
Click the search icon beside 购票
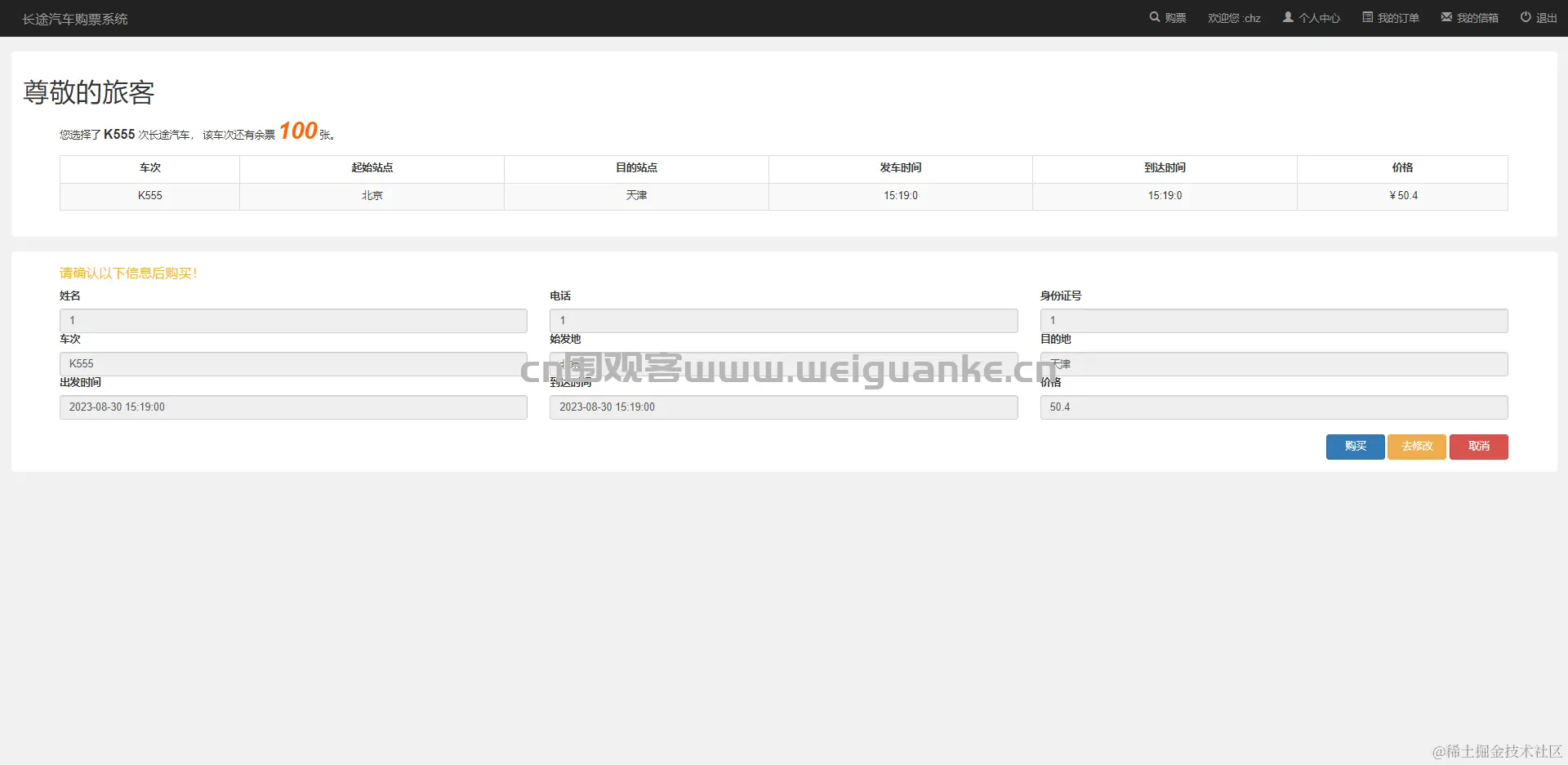pyautogui.click(x=1155, y=17)
